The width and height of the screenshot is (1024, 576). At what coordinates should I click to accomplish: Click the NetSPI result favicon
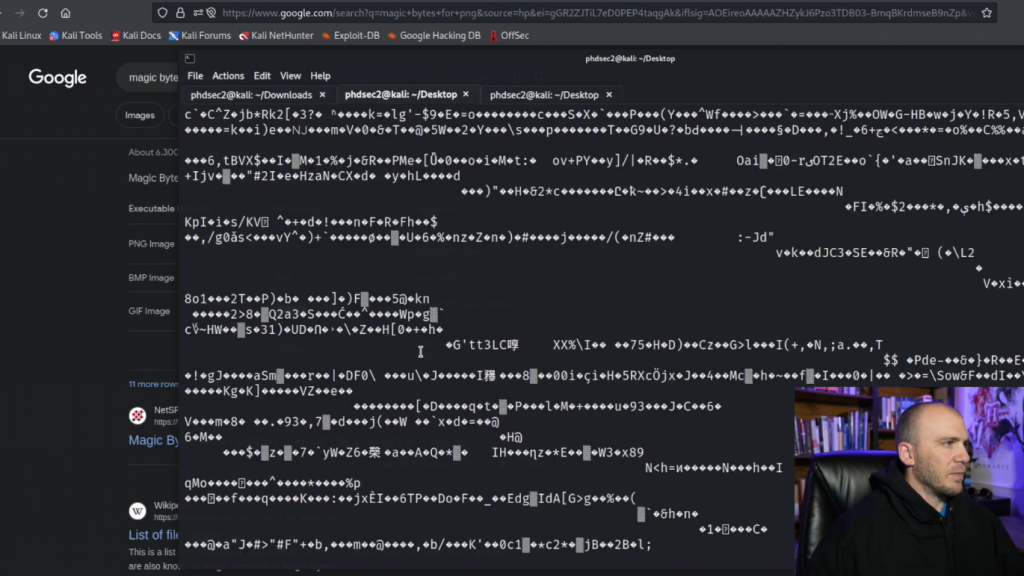tap(137, 415)
